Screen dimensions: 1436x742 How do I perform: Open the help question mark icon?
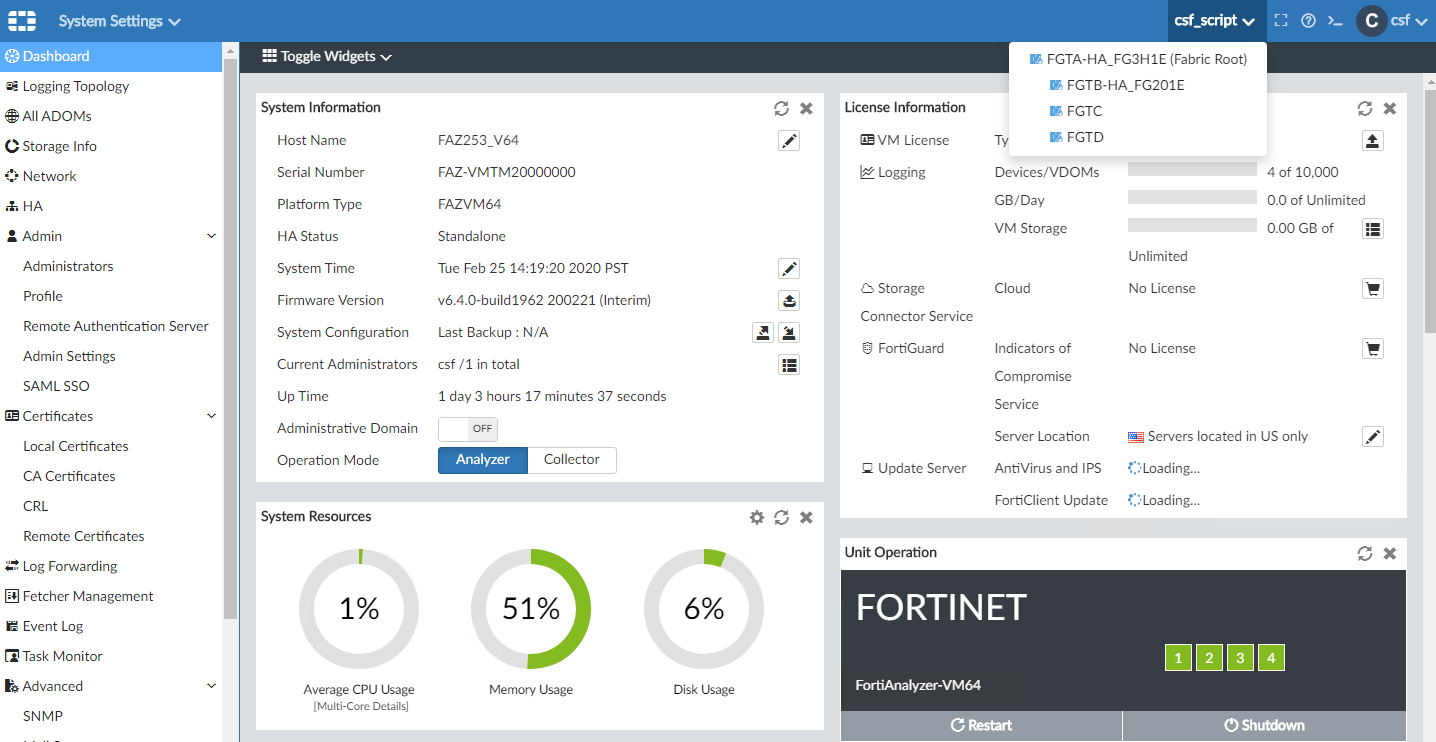[x=1308, y=21]
